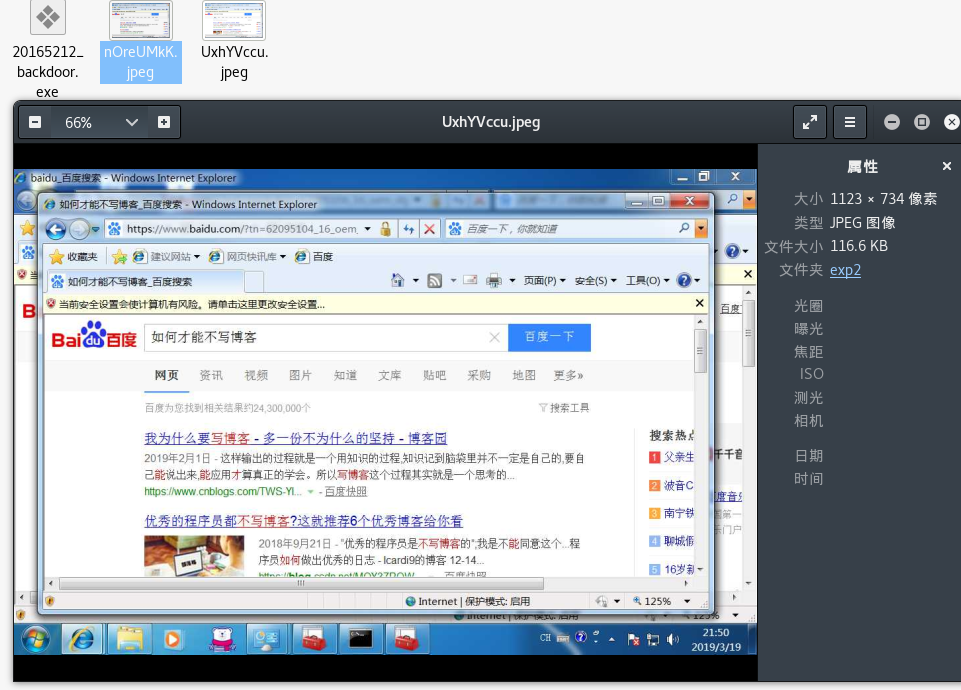Open the 安全(S) menu
This screenshot has height=690, width=961.
pos(595,281)
